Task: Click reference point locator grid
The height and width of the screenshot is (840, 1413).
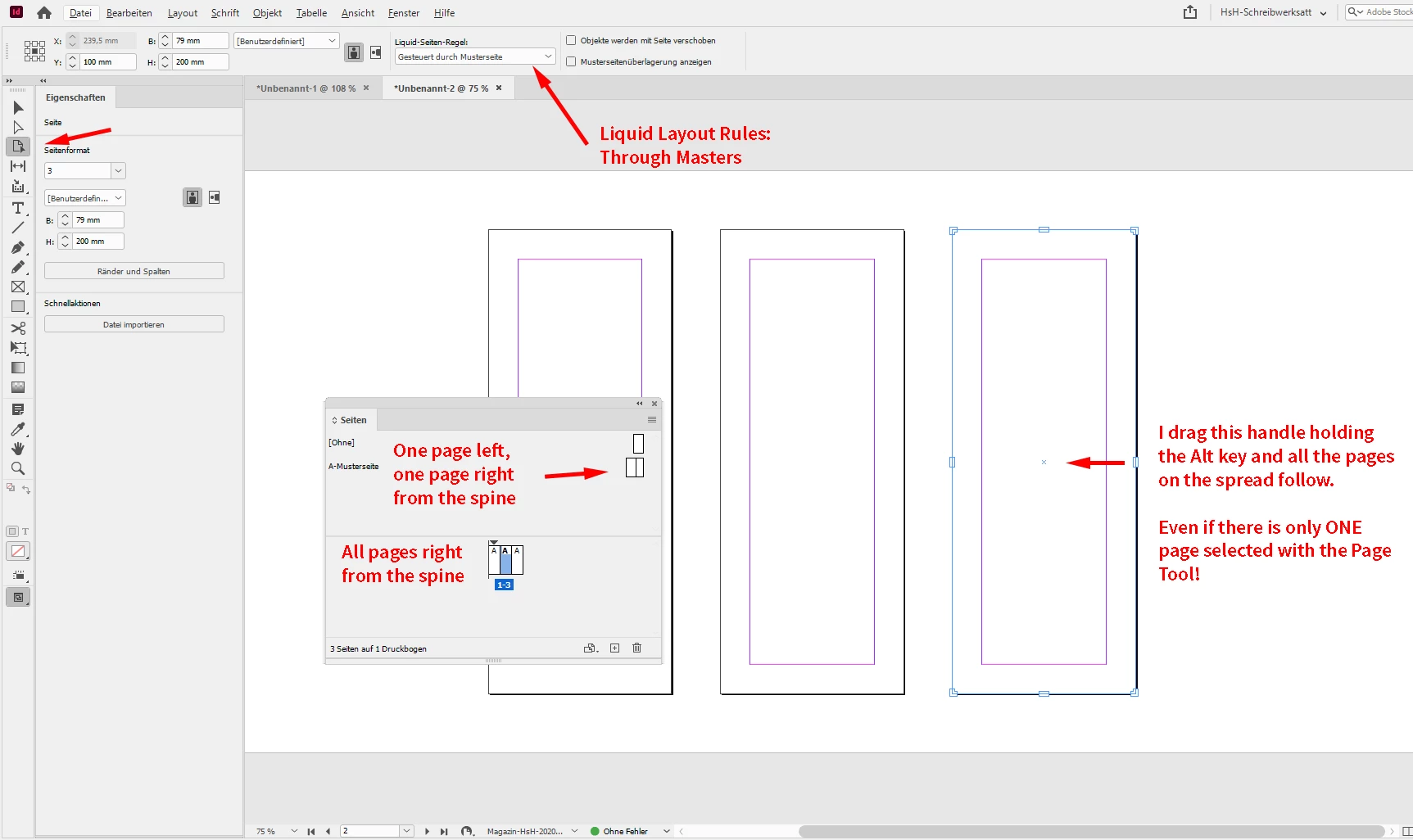Action: 34,51
